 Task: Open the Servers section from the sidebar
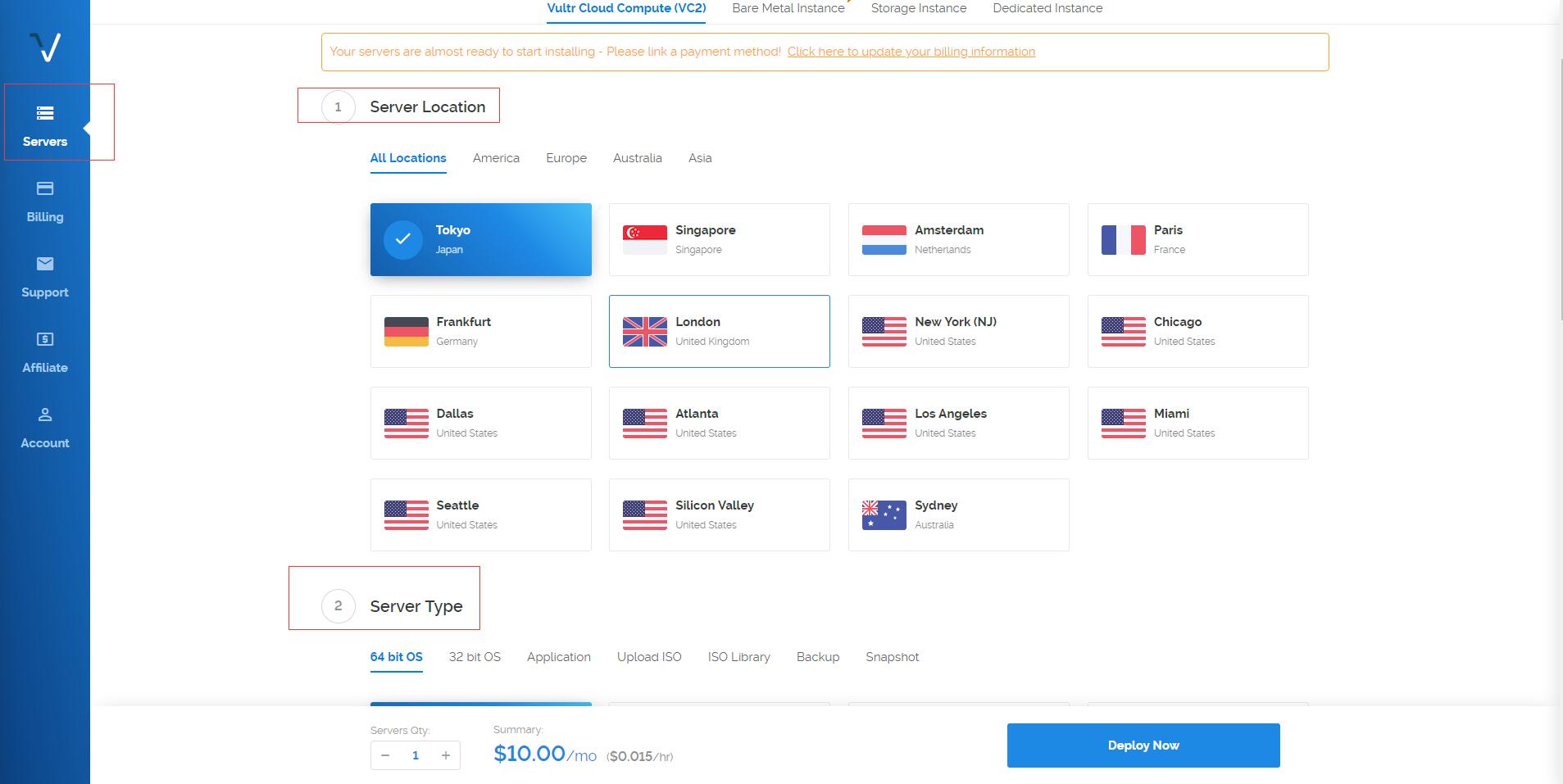point(44,125)
